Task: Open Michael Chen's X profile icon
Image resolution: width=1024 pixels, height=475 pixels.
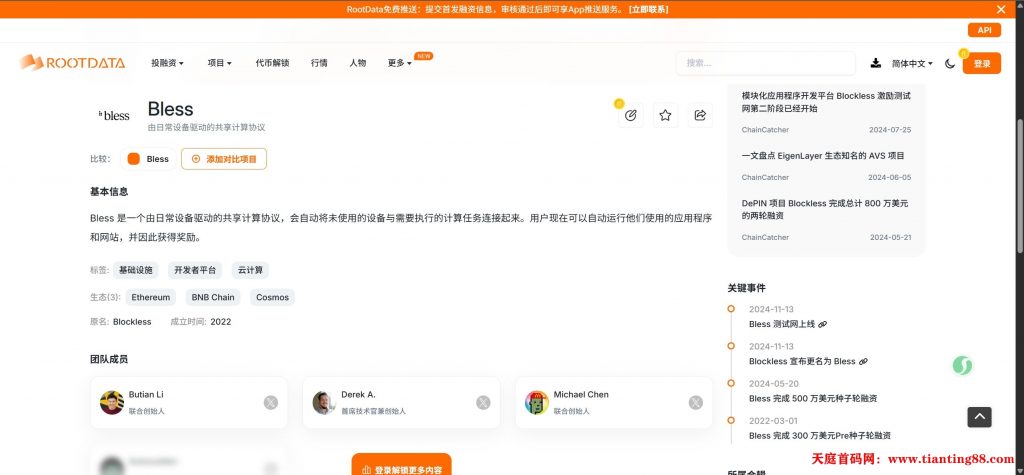Action: [x=696, y=402]
